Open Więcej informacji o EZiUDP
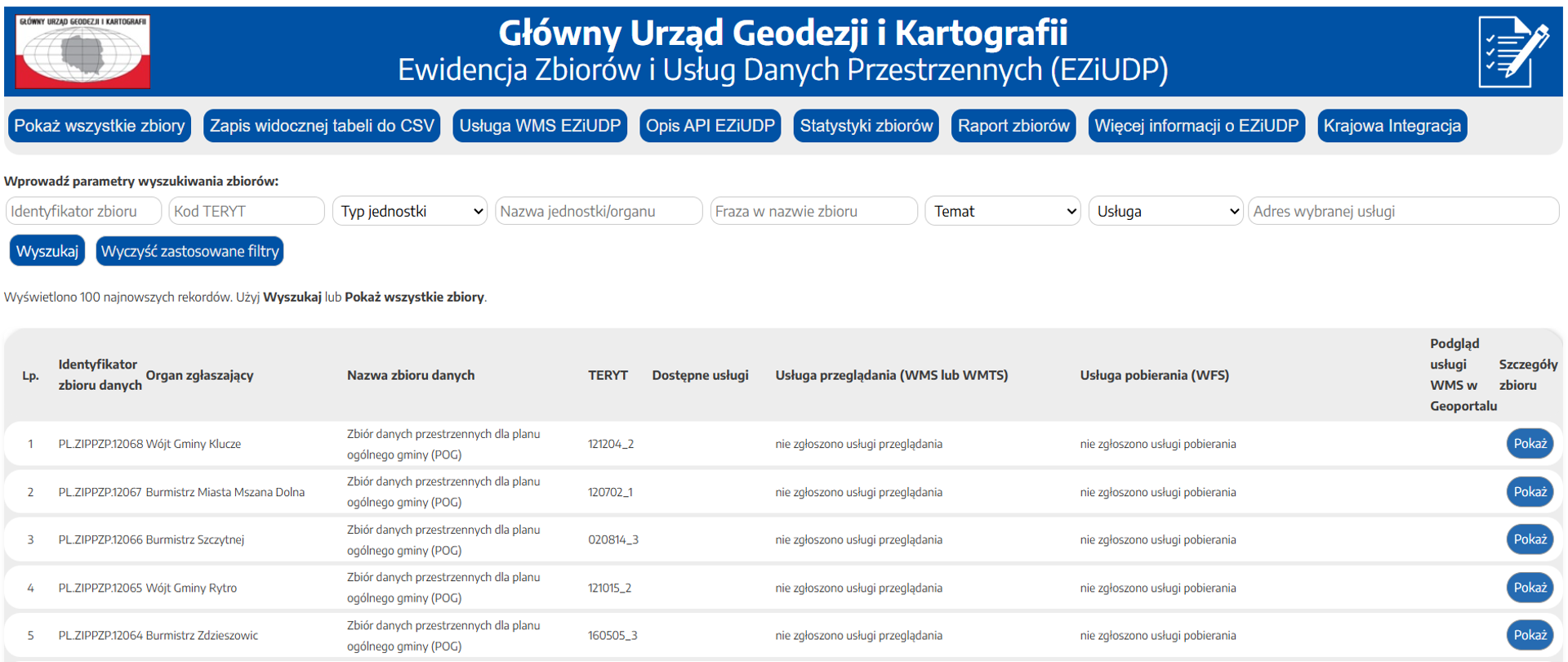This screenshot has width=1568, height=662. [1196, 126]
